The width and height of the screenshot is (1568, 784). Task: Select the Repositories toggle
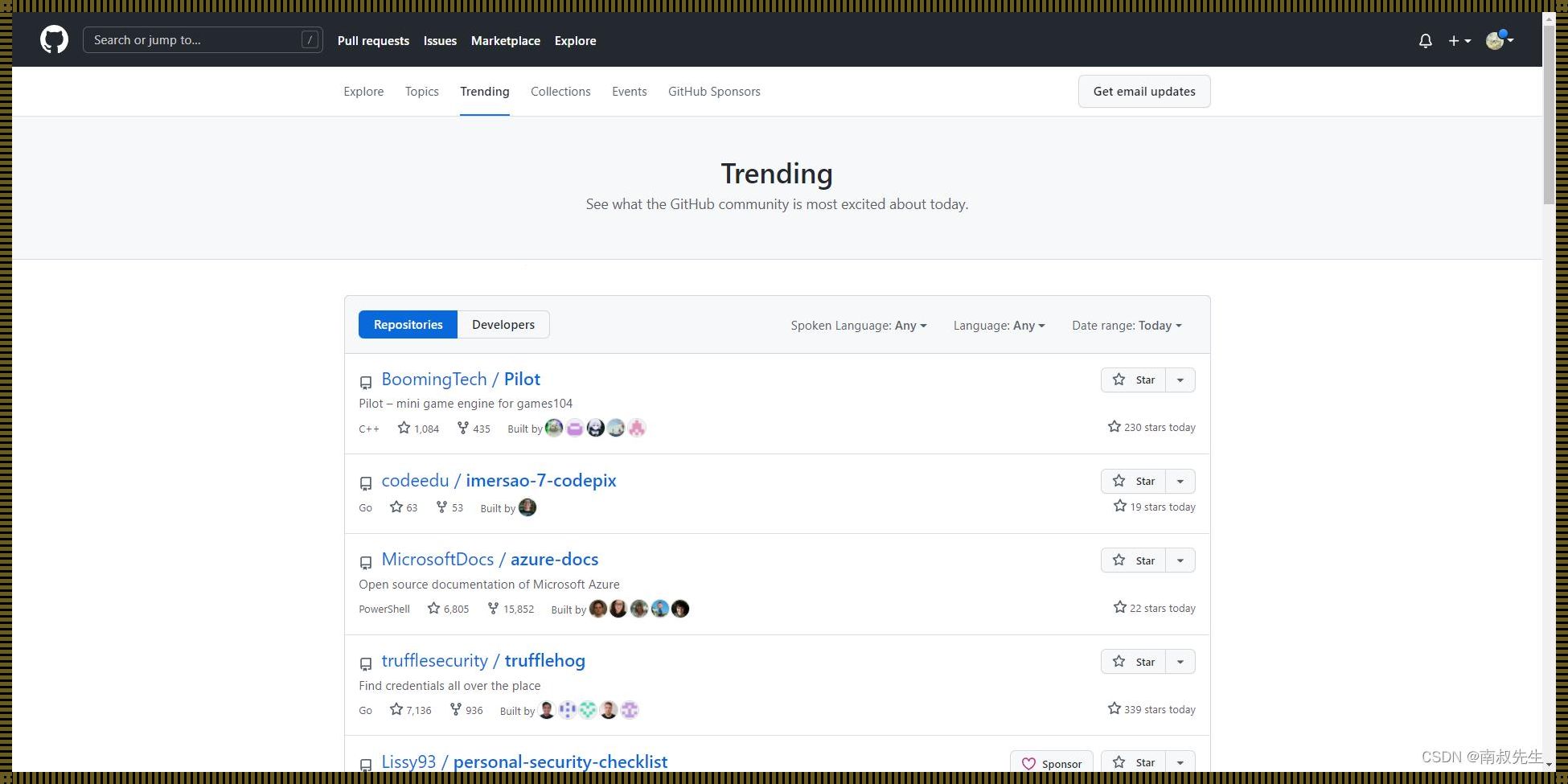coord(408,325)
